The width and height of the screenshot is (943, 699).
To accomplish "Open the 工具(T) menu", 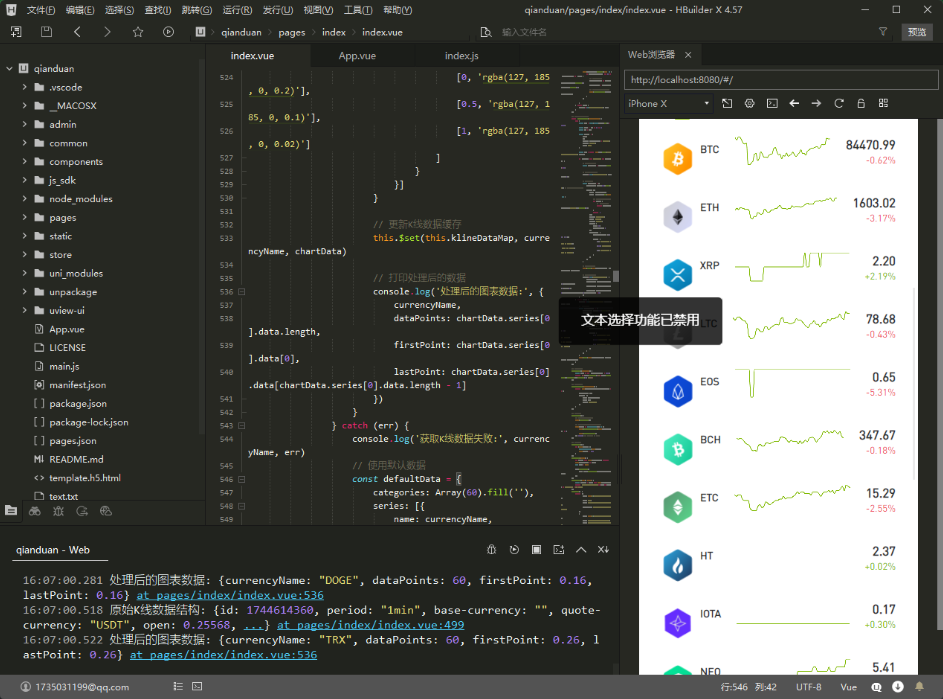I will coord(358,10).
